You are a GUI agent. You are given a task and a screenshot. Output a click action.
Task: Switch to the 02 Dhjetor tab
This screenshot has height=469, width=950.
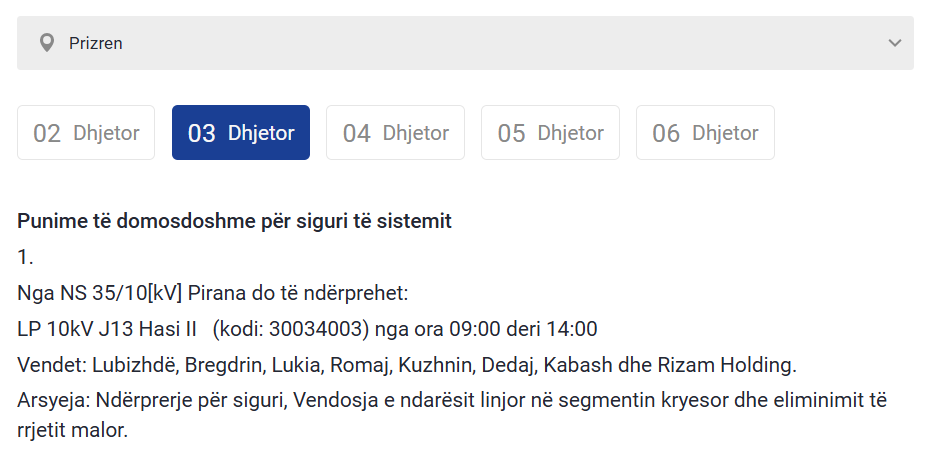pos(86,133)
